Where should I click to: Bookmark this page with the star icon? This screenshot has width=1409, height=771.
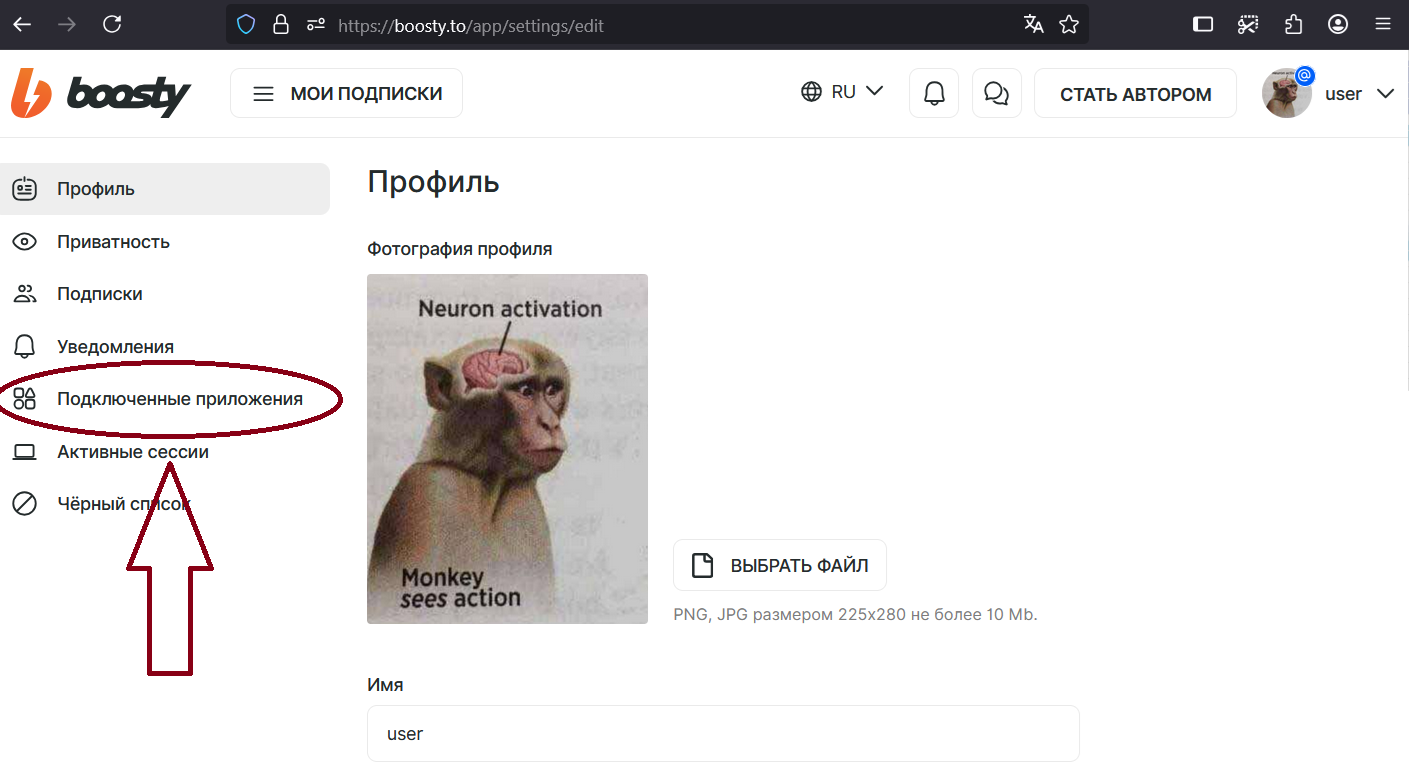1069,25
